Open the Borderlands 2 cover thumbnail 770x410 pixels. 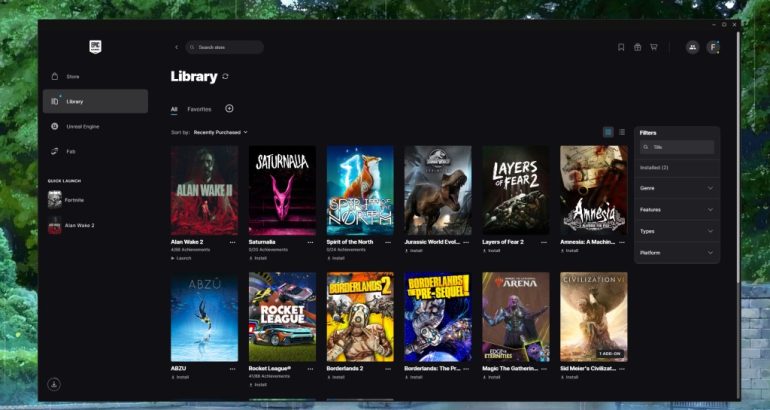tap(360, 317)
